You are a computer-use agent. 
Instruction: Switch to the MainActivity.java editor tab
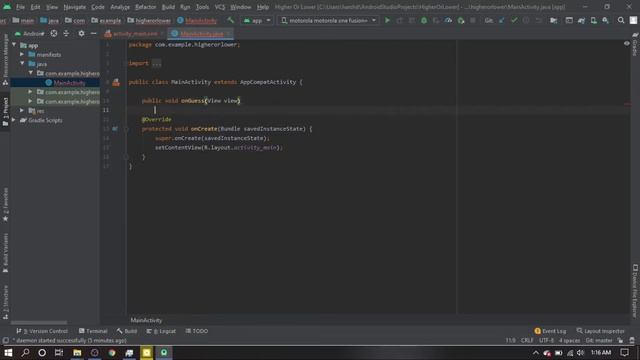(x=201, y=34)
